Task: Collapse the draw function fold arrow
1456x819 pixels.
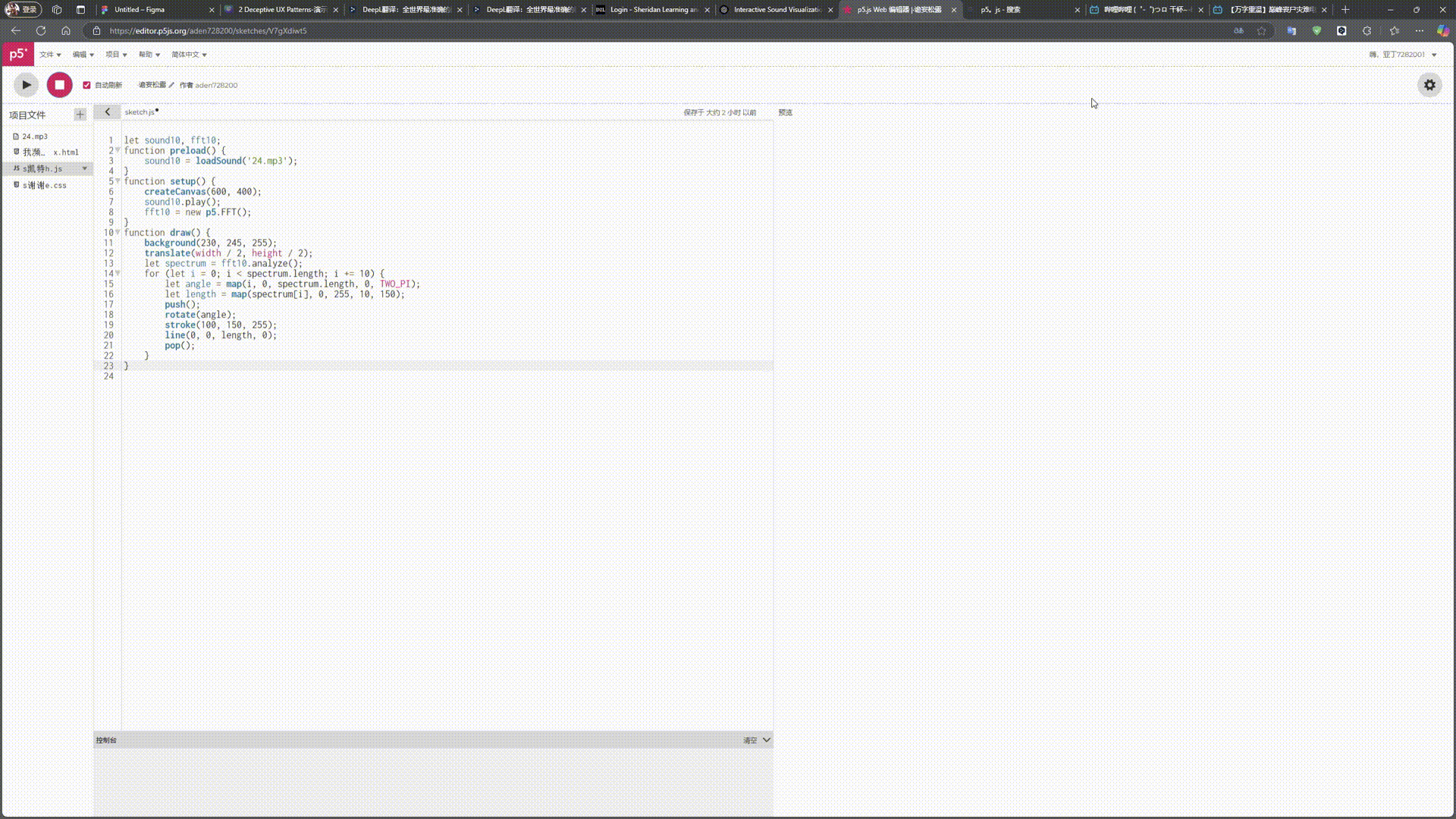Action: click(118, 232)
